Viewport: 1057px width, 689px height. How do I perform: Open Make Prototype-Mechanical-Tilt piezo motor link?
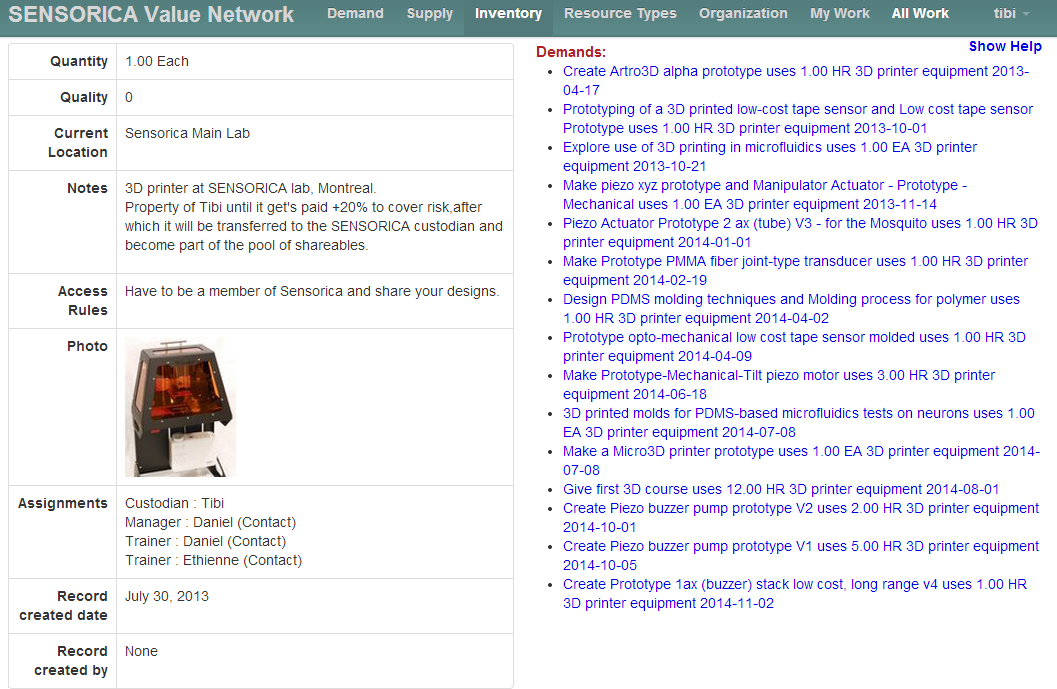click(779, 384)
